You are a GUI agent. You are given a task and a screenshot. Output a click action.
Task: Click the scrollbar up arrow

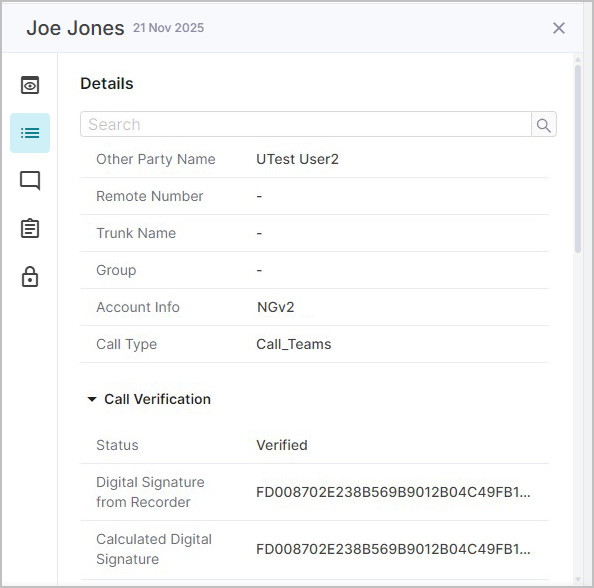(x=578, y=60)
